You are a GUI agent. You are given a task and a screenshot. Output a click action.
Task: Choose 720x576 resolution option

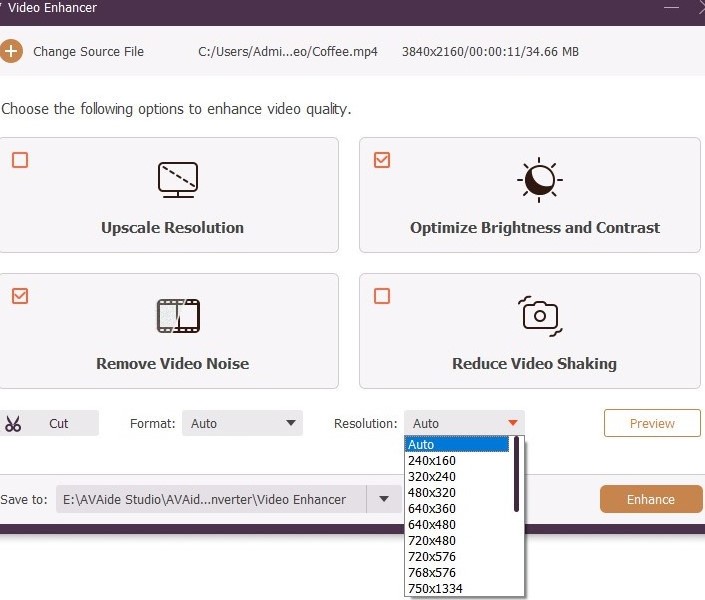point(430,557)
